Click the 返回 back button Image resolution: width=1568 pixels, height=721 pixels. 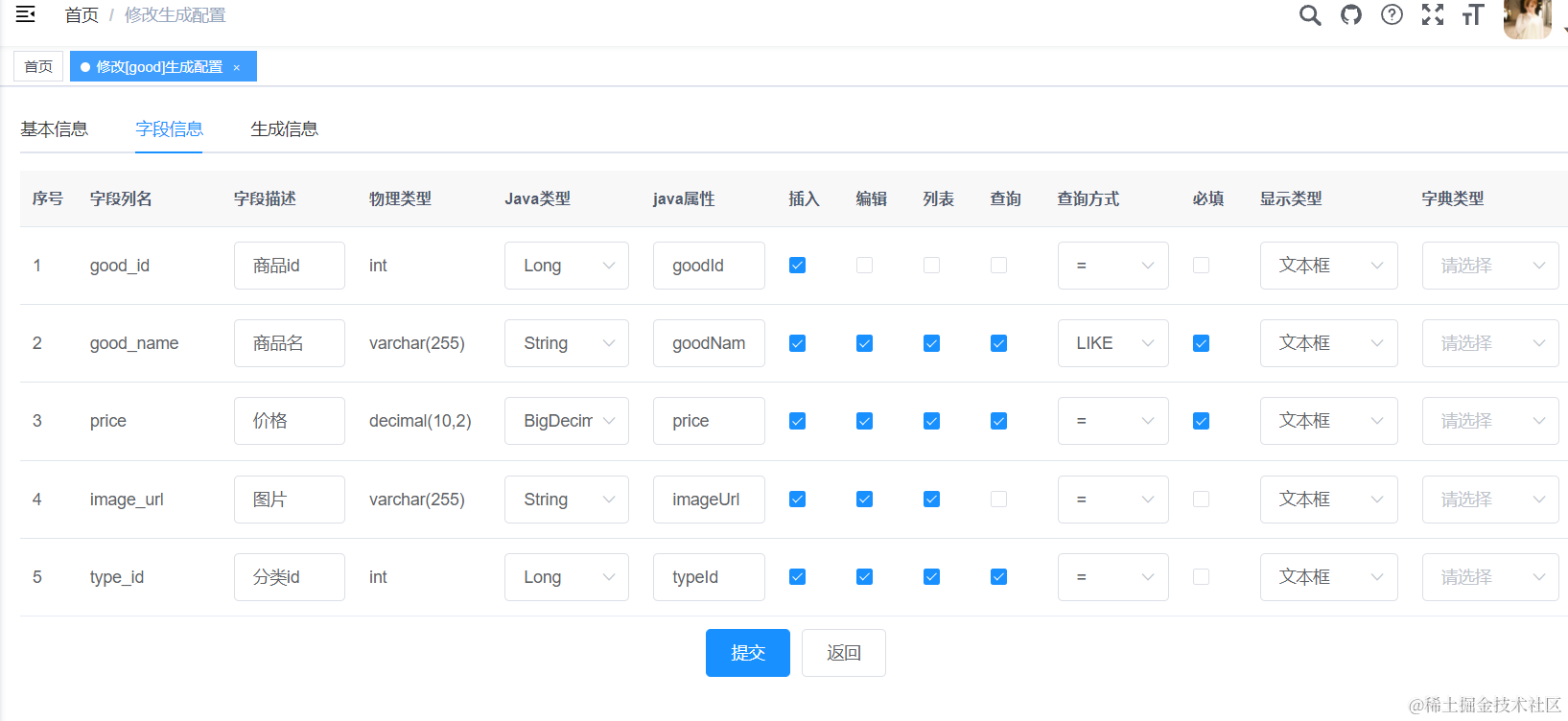click(x=843, y=653)
